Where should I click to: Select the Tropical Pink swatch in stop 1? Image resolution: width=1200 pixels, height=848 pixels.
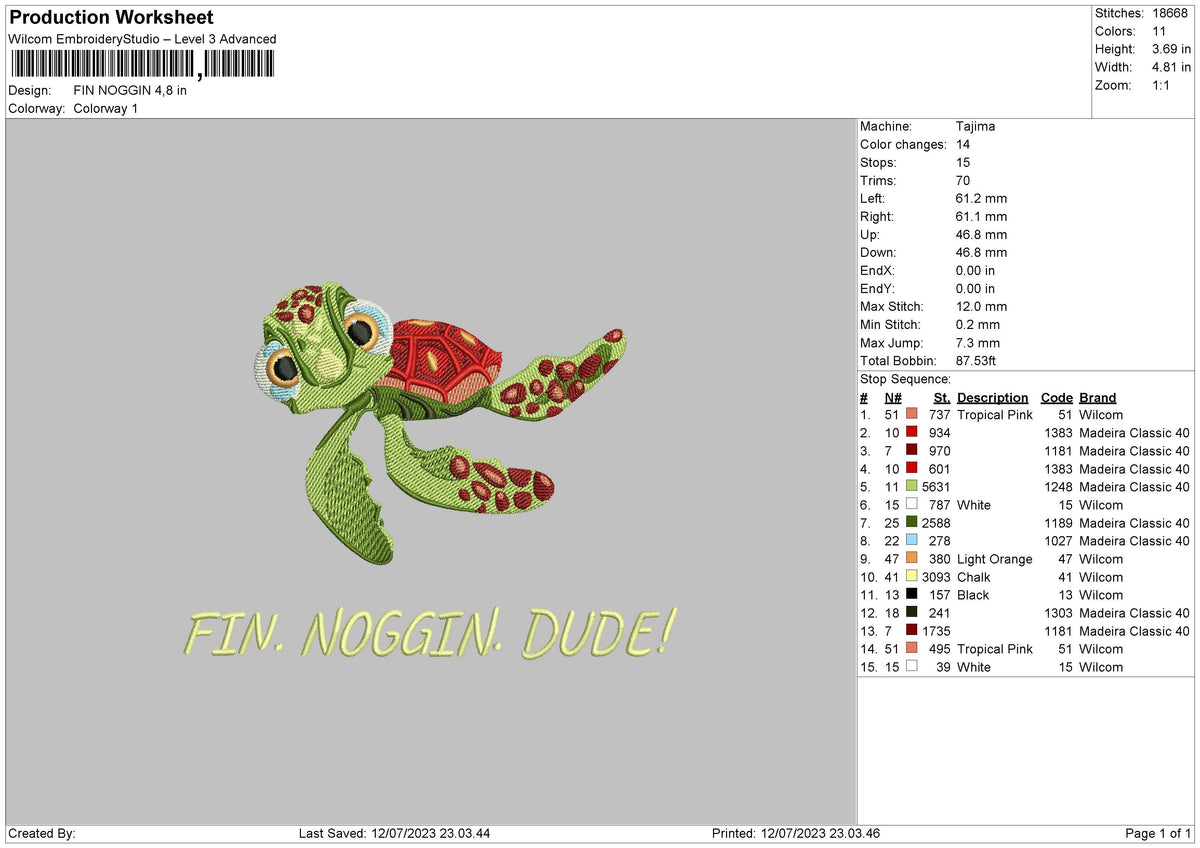[911, 414]
